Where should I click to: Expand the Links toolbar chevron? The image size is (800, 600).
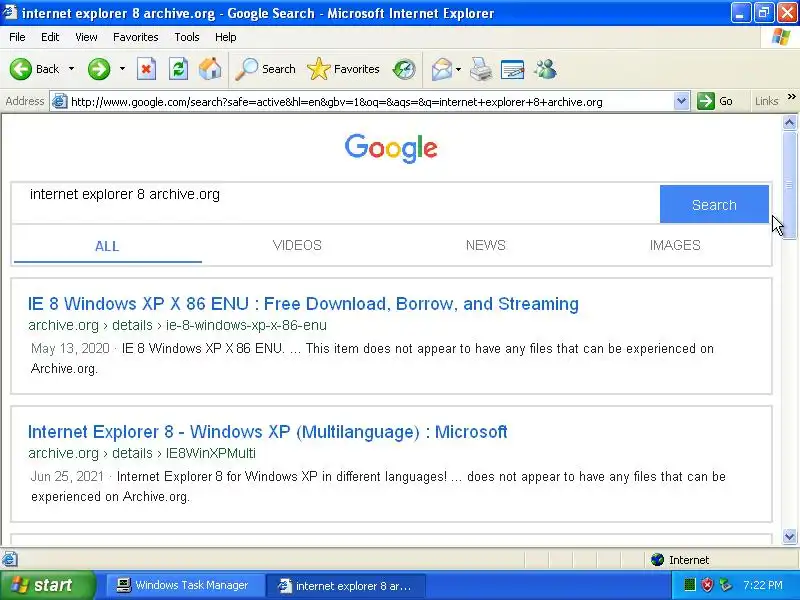(x=791, y=96)
